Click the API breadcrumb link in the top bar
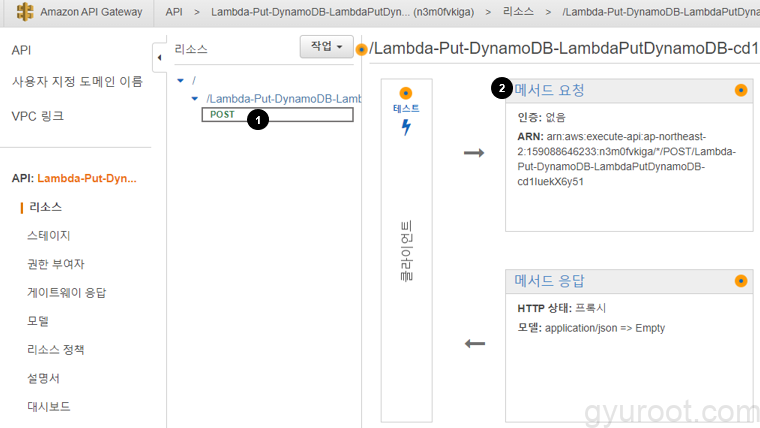Viewport: 760px width, 428px height. click(x=174, y=12)
